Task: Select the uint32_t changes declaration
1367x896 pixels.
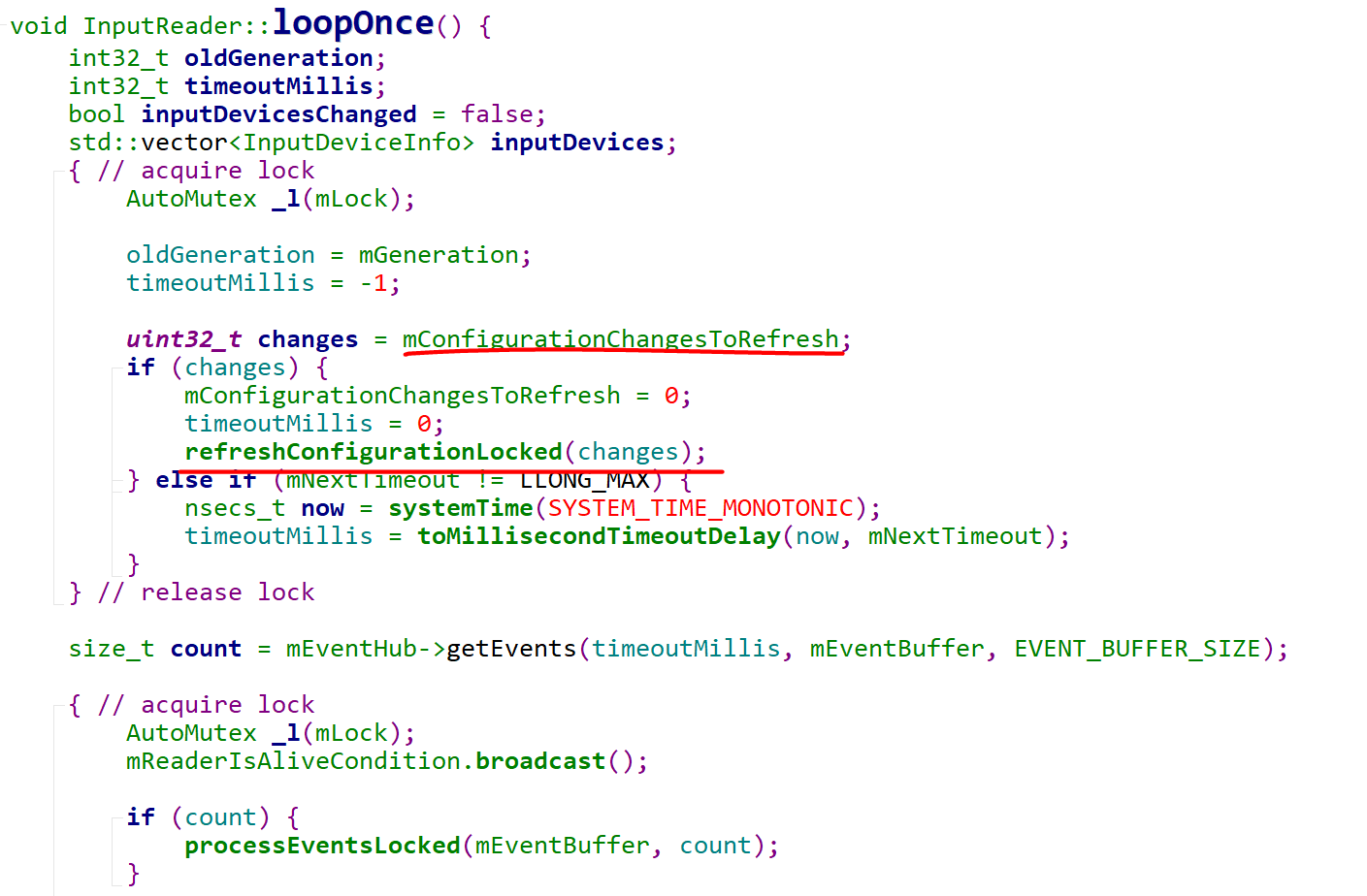Action: pyautogui.click(x=243, y=338)
